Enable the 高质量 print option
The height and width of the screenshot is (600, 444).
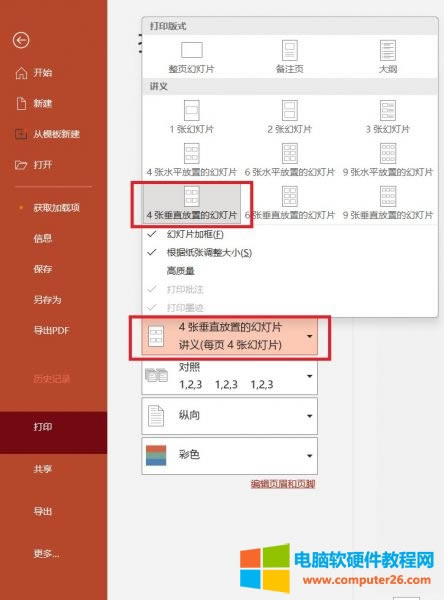tap(180, 271)
